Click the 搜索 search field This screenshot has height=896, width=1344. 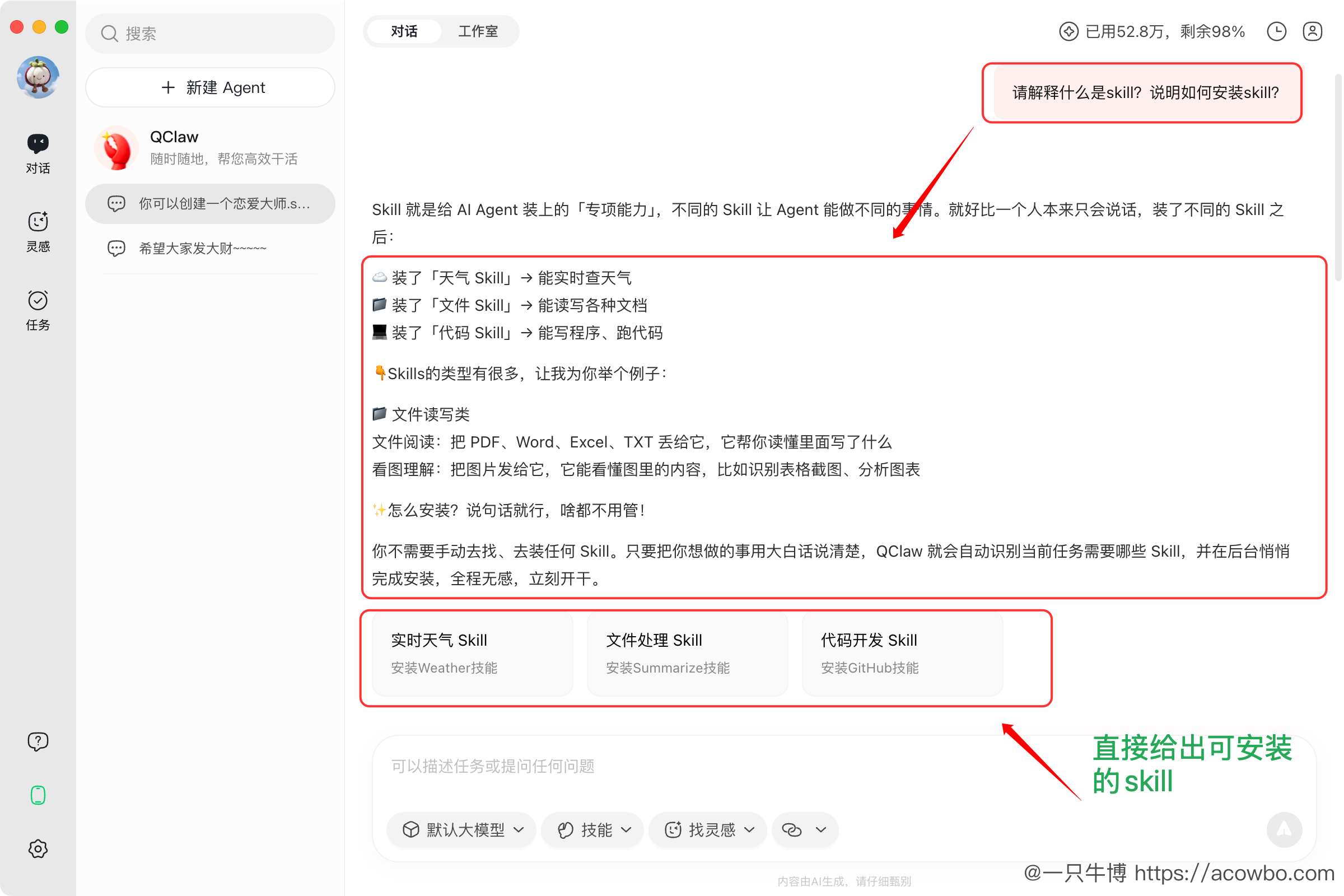click(211, 34)
